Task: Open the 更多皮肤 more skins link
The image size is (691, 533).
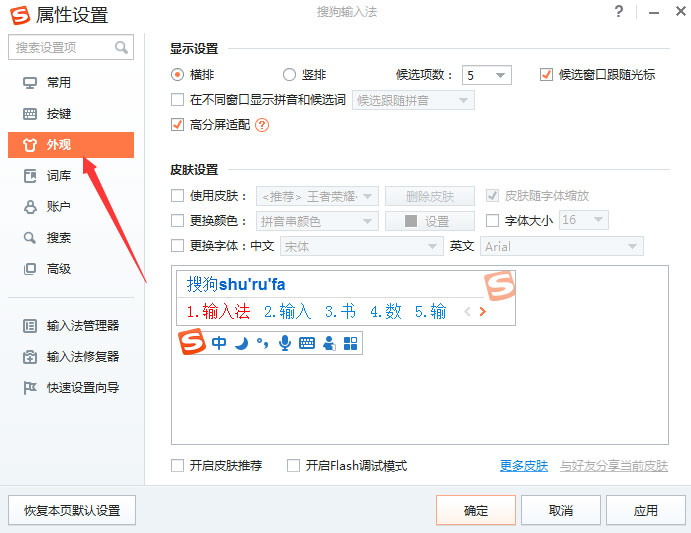Action: (x=524, y=466)
